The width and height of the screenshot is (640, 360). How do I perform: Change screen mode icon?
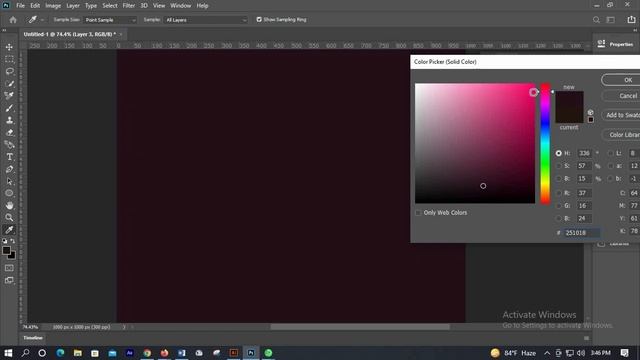click(x=9, y=280)
